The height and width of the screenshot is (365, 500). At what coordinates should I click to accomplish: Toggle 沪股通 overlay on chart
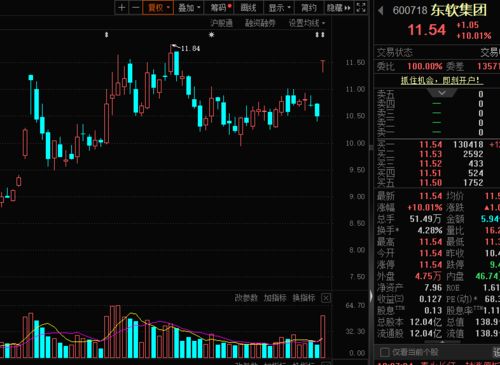(x=221, y=23)
